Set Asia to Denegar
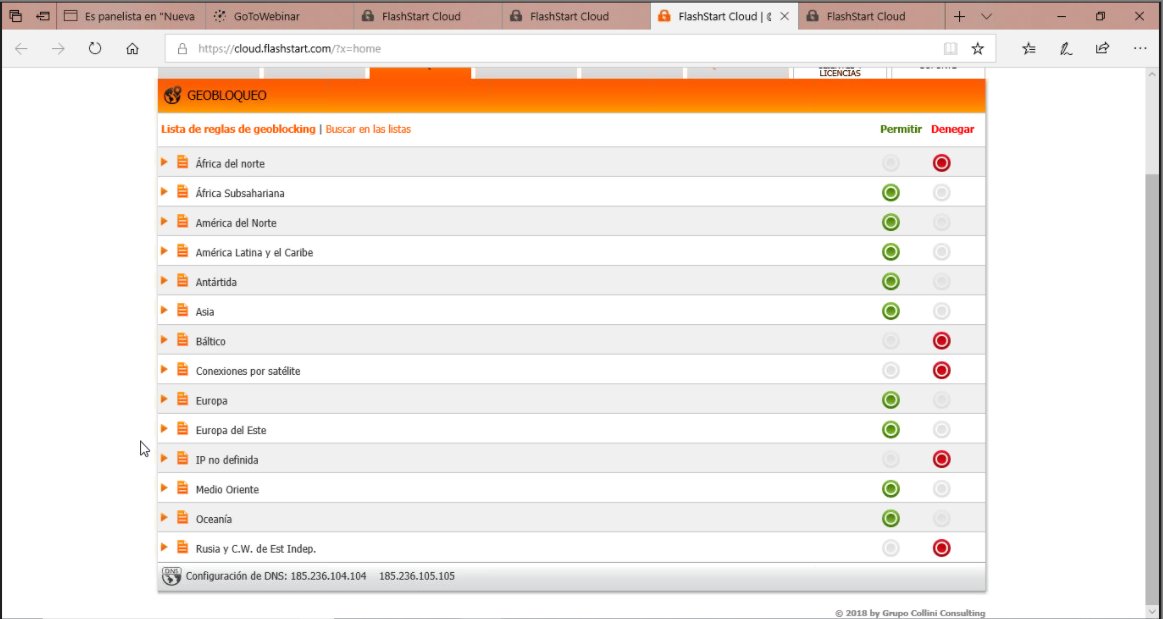Viewport: 1163px width, 619px height. pyautogui.click(x=941, y=311)
